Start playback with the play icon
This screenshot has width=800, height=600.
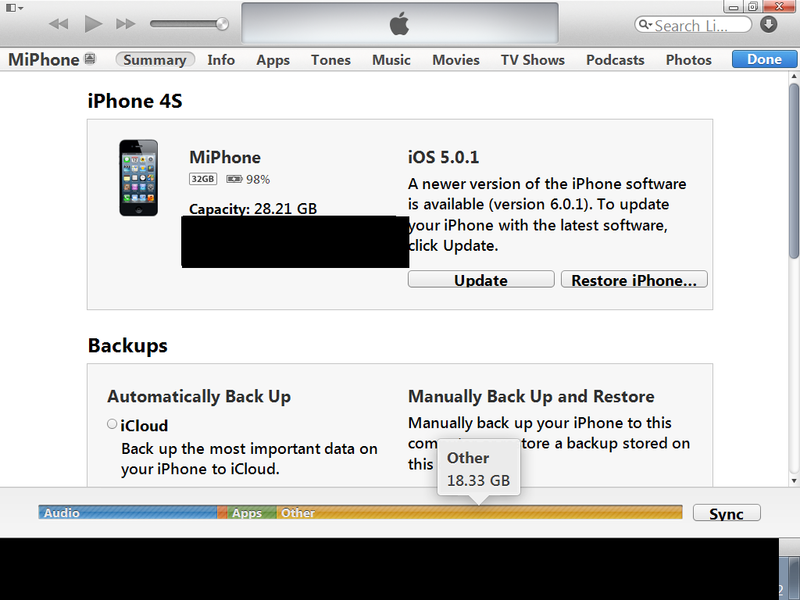coord(93,23)
